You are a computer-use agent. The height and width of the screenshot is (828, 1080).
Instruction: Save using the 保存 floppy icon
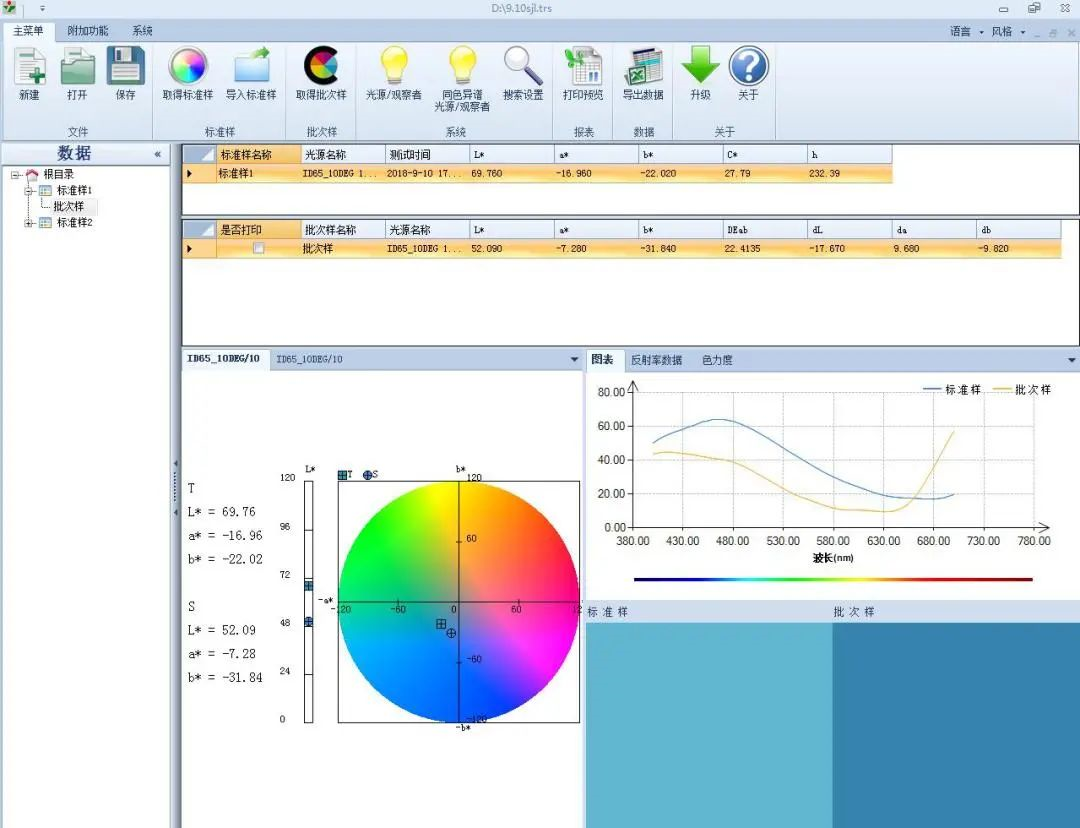click(125, 68)
